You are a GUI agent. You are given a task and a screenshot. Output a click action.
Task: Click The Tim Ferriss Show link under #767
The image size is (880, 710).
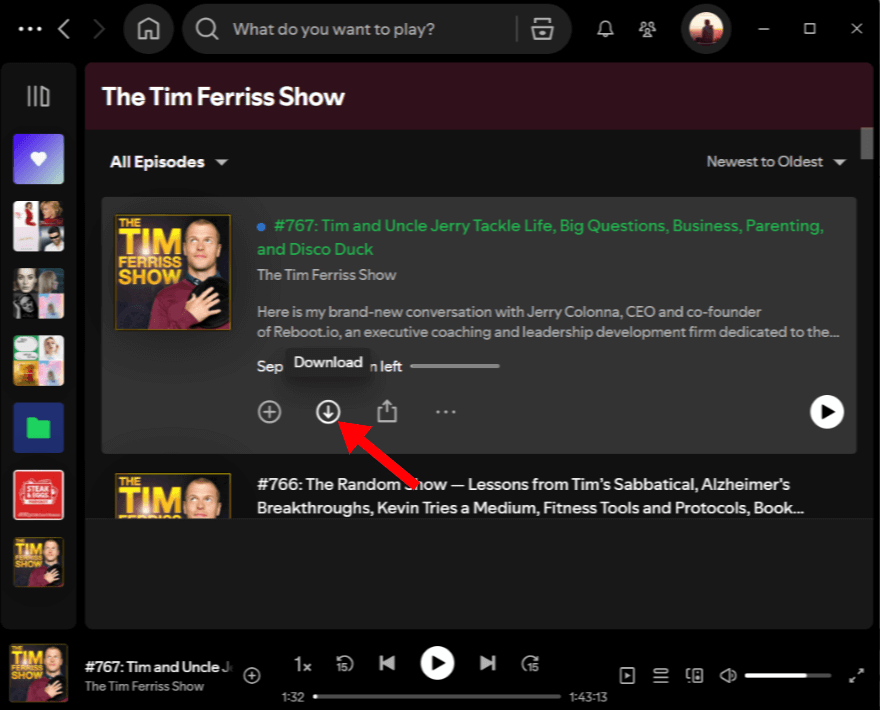(x=327, y=275)
